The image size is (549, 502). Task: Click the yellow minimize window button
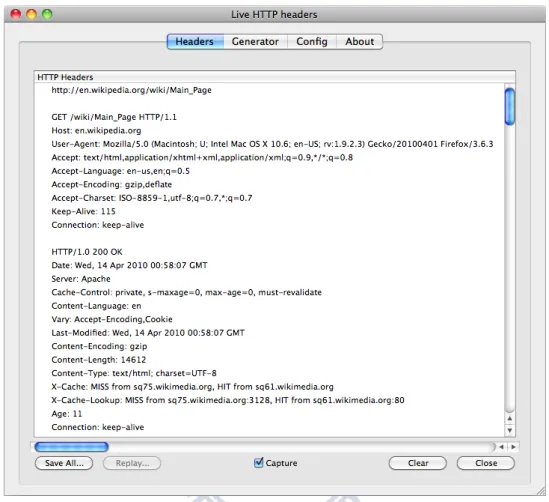(x=32, y=14)
